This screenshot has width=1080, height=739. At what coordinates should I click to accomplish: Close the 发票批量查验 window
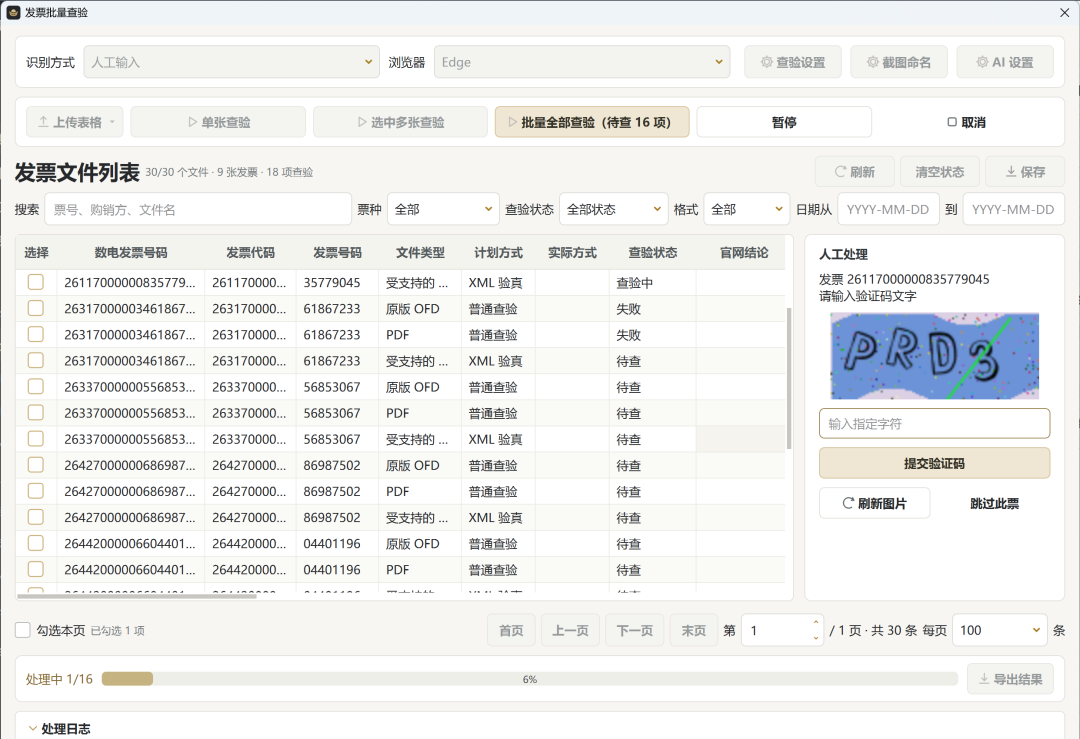1064,12
